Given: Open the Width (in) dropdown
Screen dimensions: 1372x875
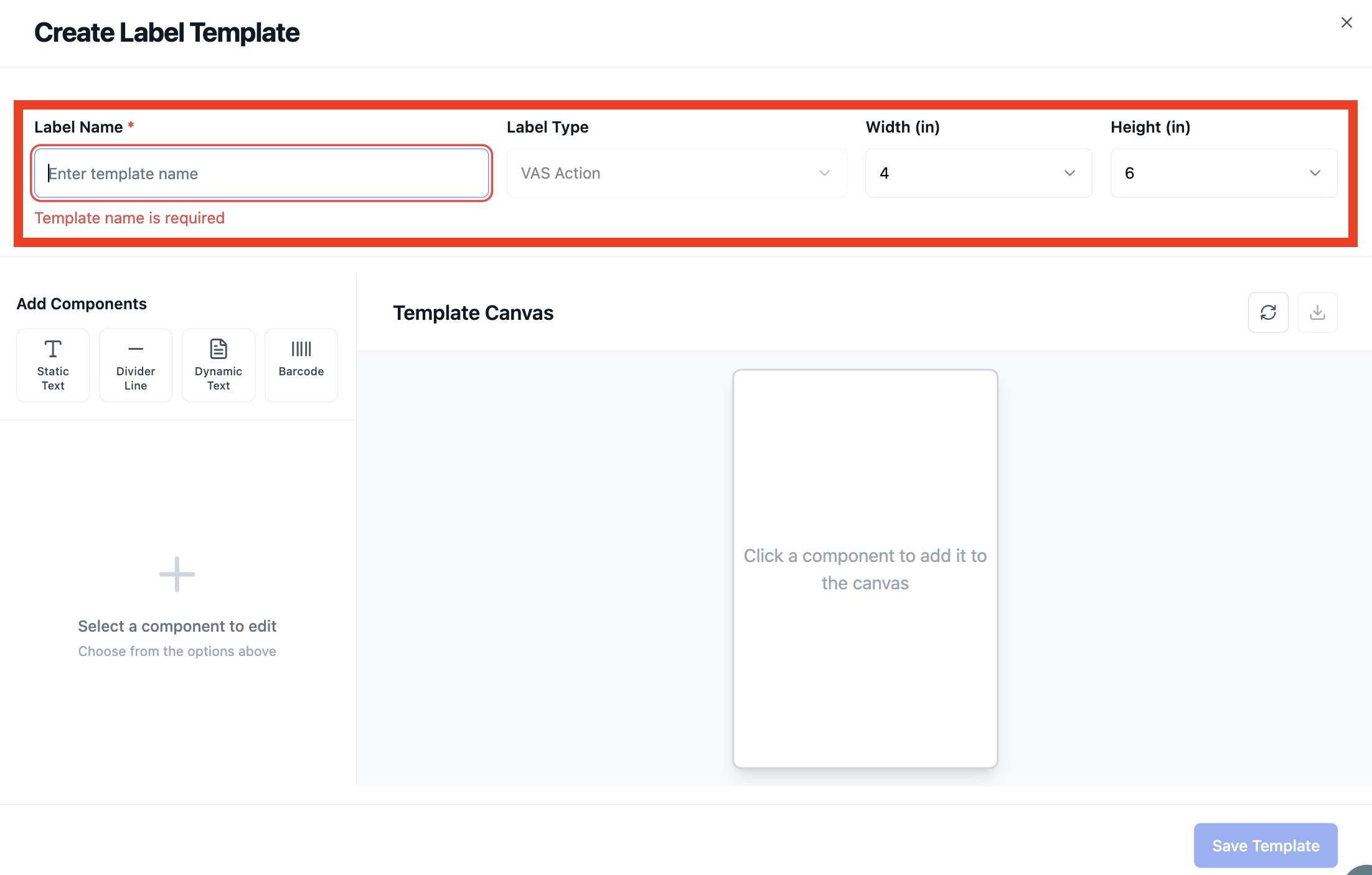Looking at the screenshot, I should coord(979,173).
